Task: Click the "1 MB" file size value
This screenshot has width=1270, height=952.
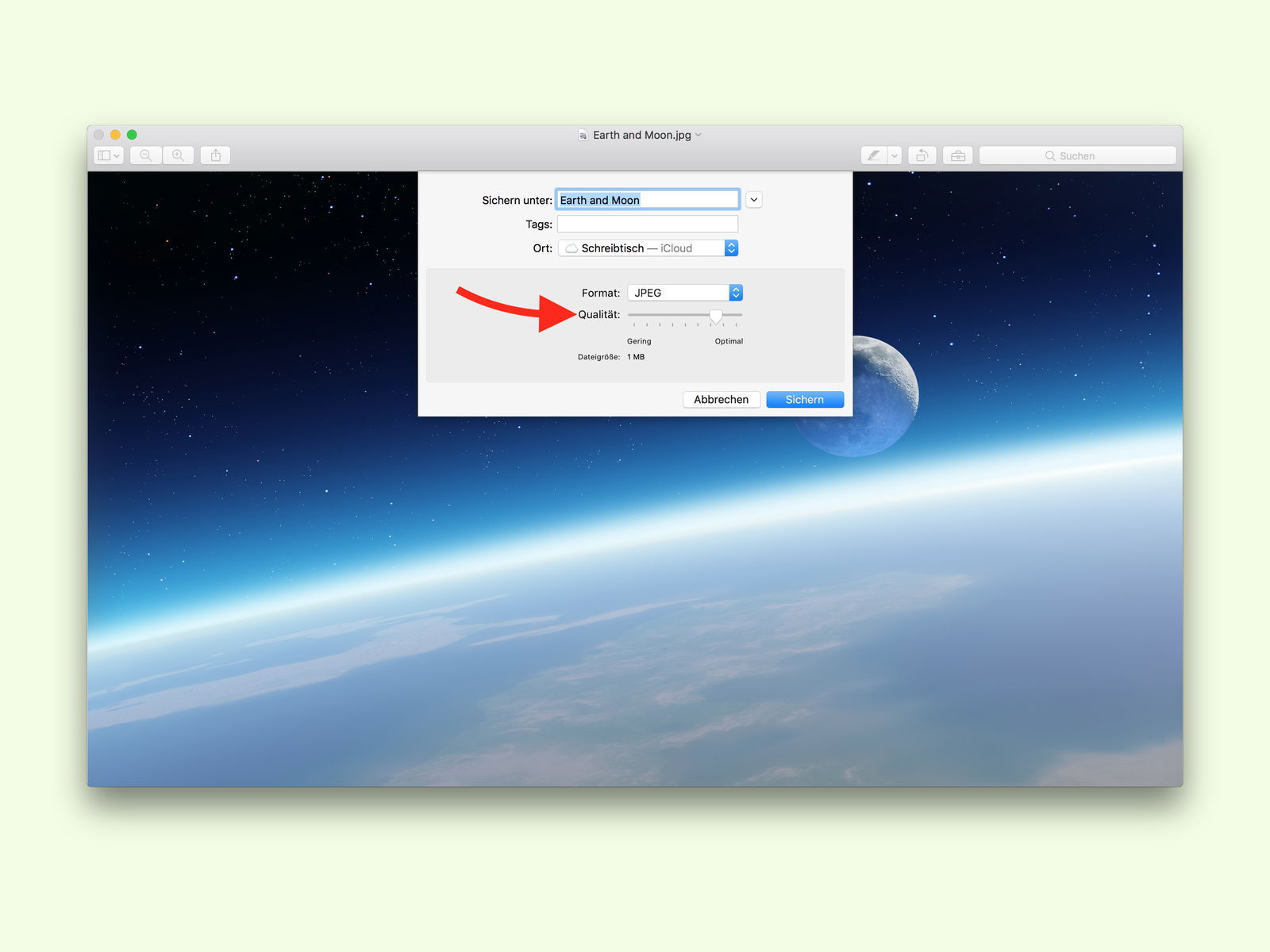Action: click(x=636, y=357)
